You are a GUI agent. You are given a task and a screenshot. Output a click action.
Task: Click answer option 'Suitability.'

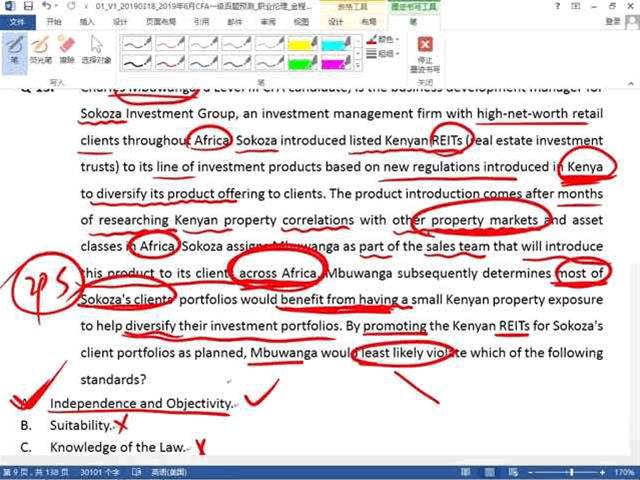(80, 425)
